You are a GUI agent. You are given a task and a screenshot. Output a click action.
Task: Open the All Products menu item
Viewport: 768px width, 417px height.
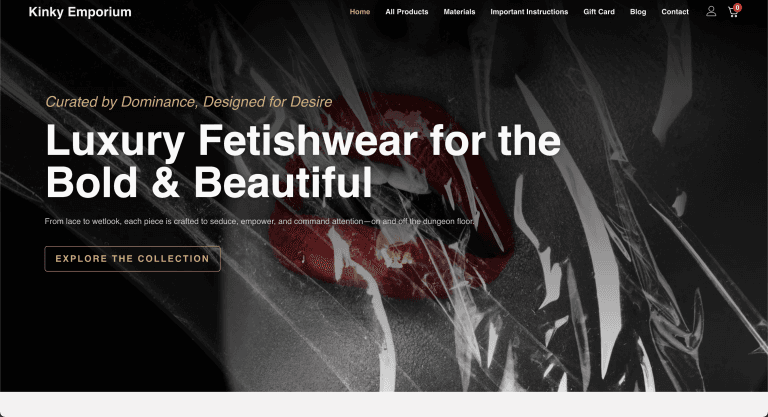[407, 12]
